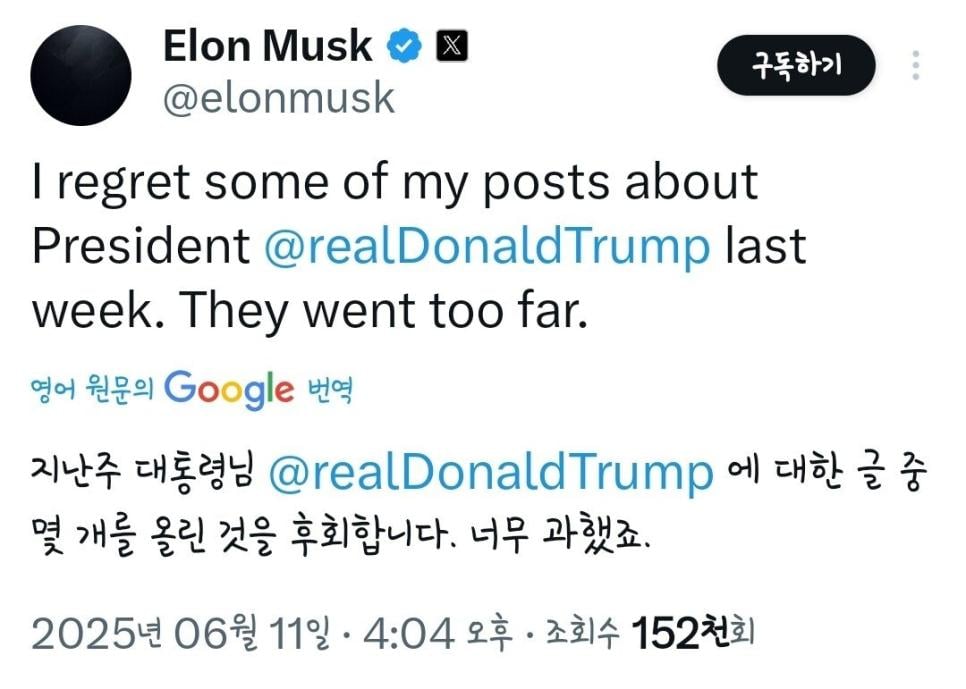The image size is (966, 689).
Task: Click the line "I regret some of my posts"
Action: (322, 183)
